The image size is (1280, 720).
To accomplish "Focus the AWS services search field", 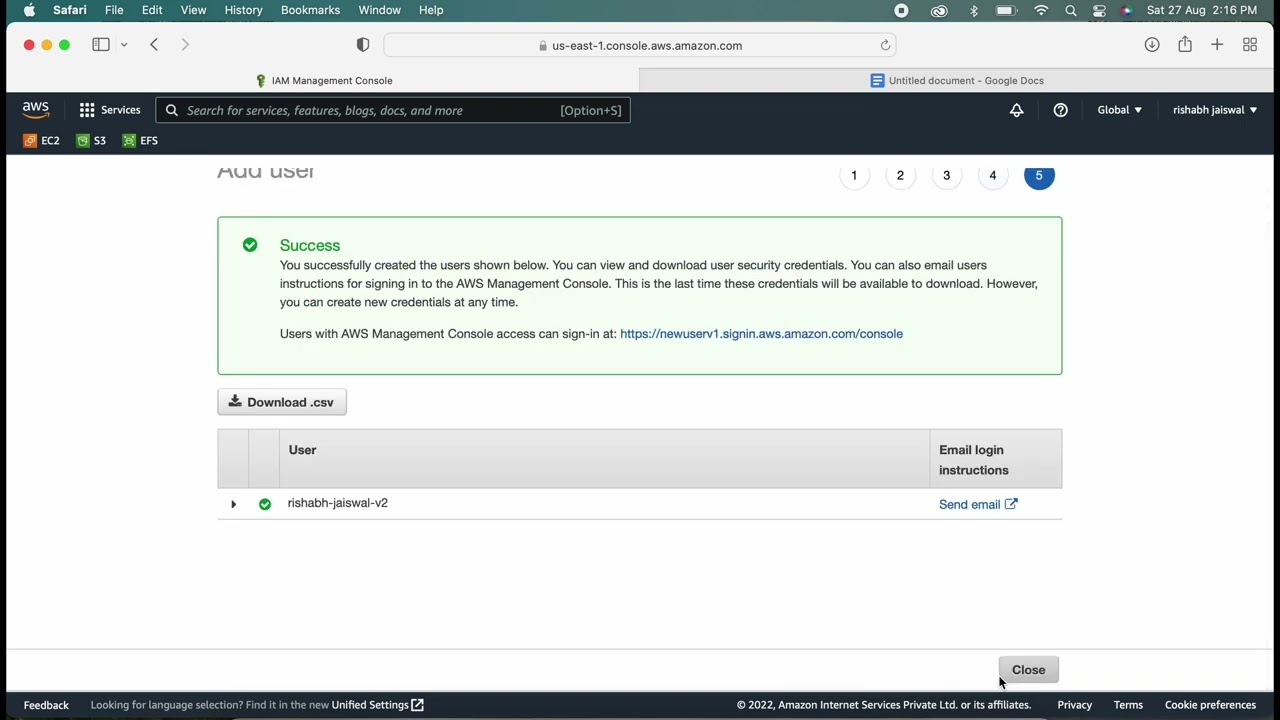I will tap(393, 110).
